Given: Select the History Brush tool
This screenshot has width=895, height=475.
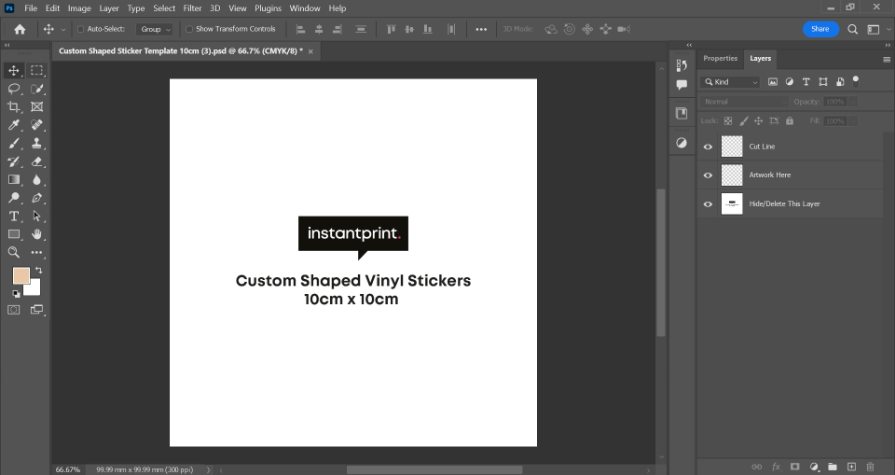Looking at the screenshot, I should point(14,162).
